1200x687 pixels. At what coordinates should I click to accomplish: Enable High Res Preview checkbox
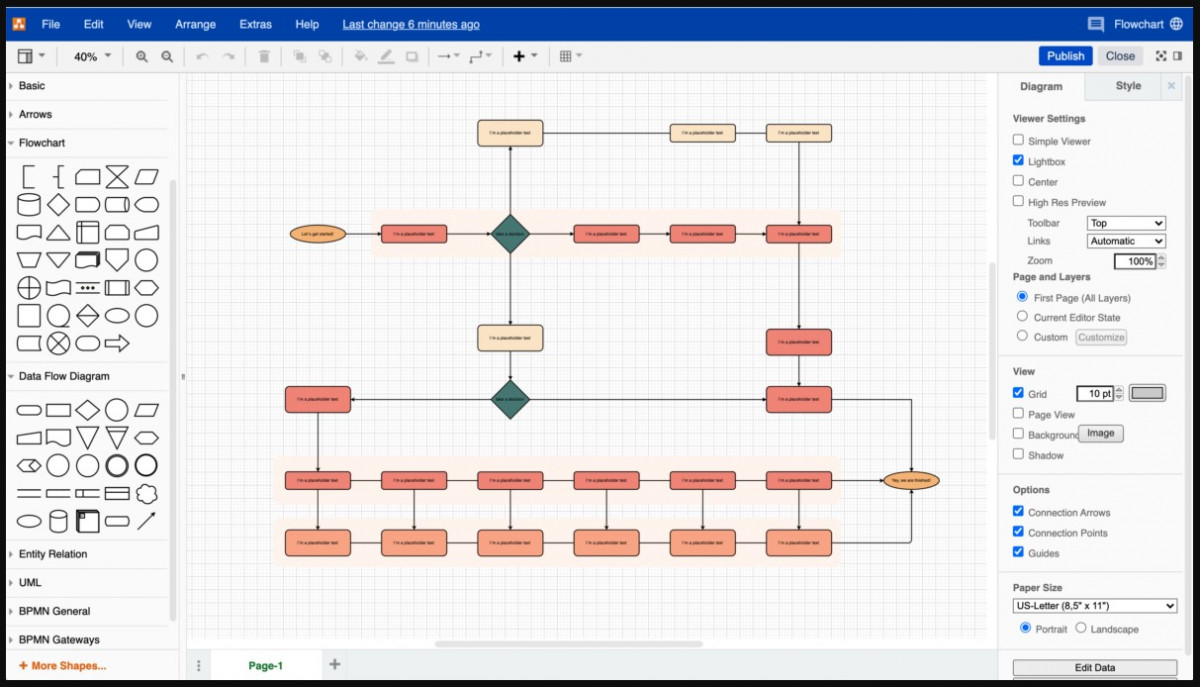coord(1018,201)
